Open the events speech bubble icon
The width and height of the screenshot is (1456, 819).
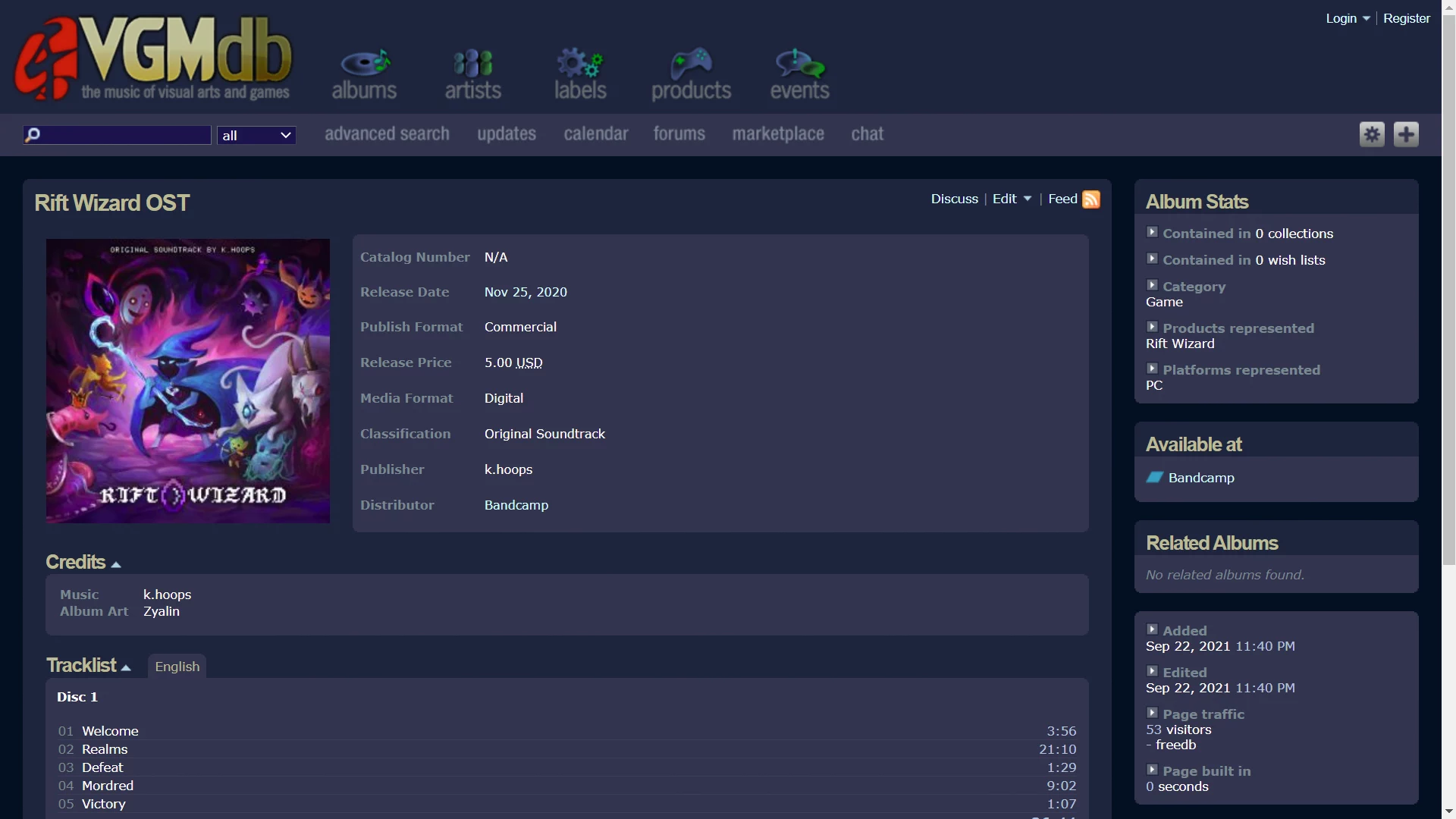[799, 64]
